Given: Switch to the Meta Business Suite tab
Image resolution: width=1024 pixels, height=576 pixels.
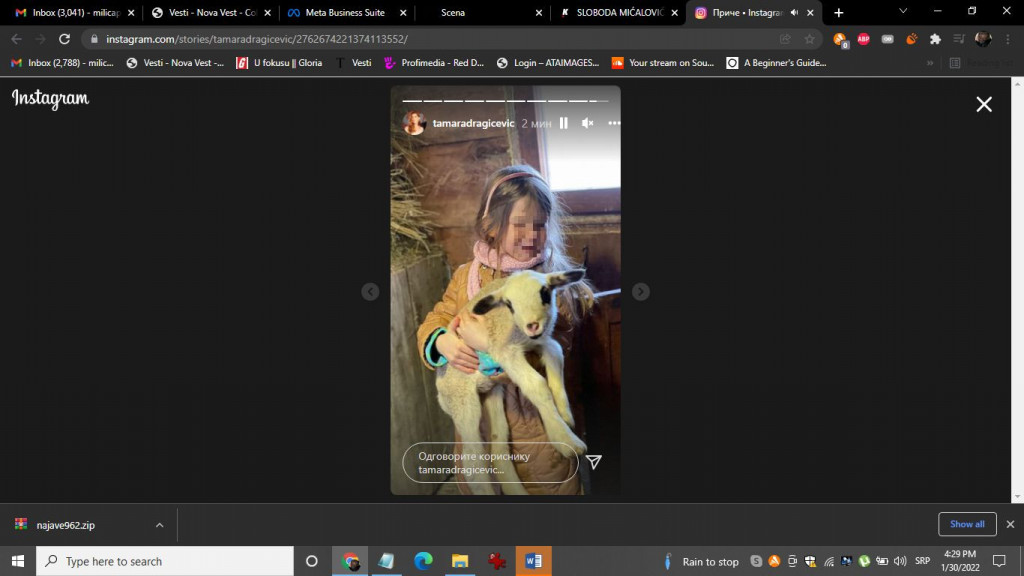Looking at the screenshot, I should [345, 13].
